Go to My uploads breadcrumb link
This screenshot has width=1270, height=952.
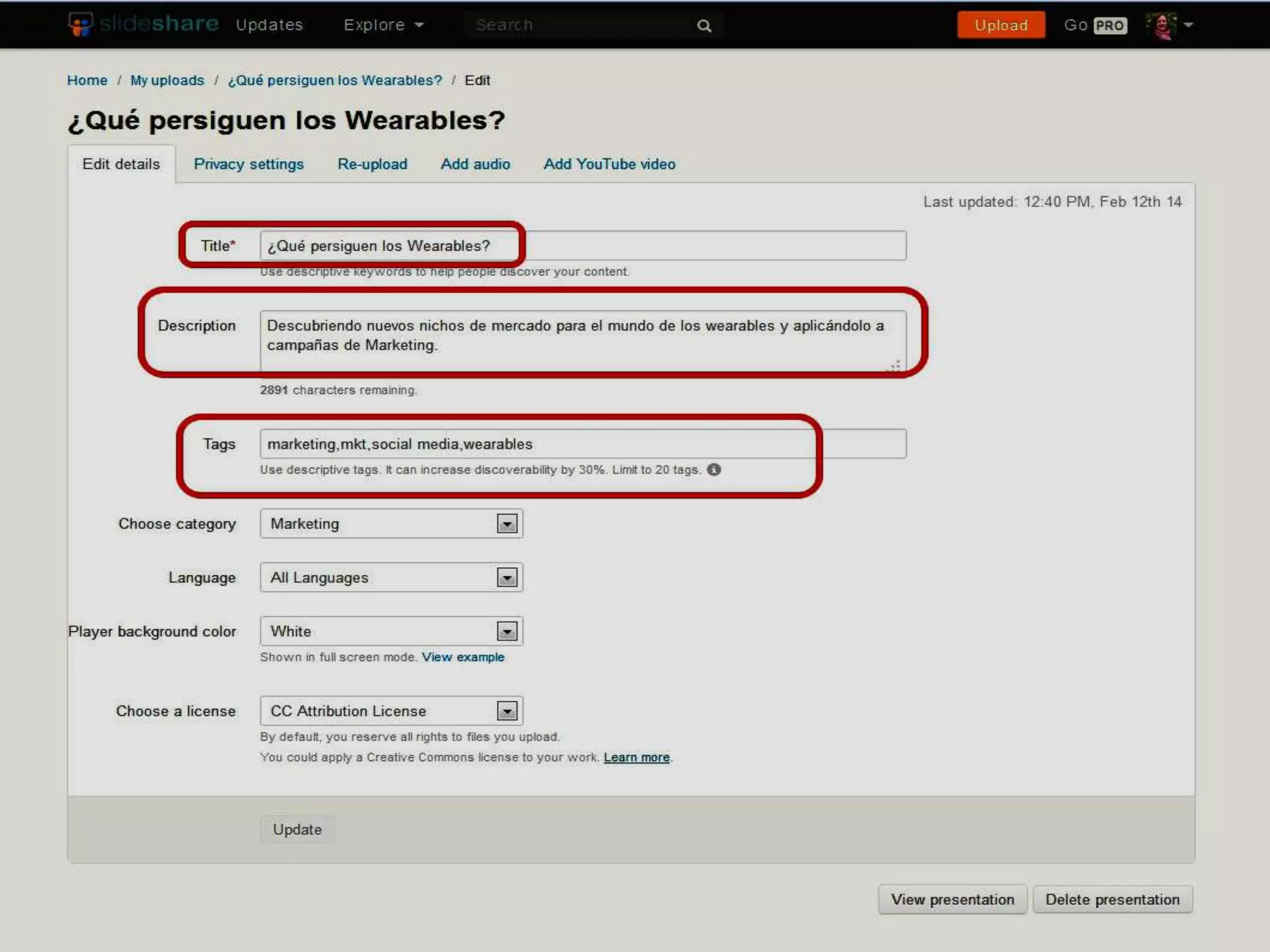(x=167, y=81)
